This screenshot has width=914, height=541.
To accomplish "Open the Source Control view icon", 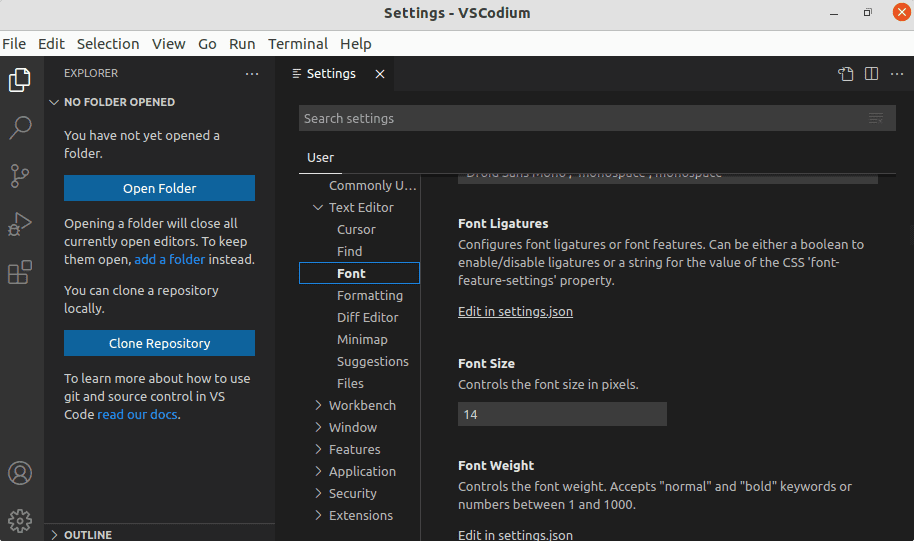I will point(20,176).
